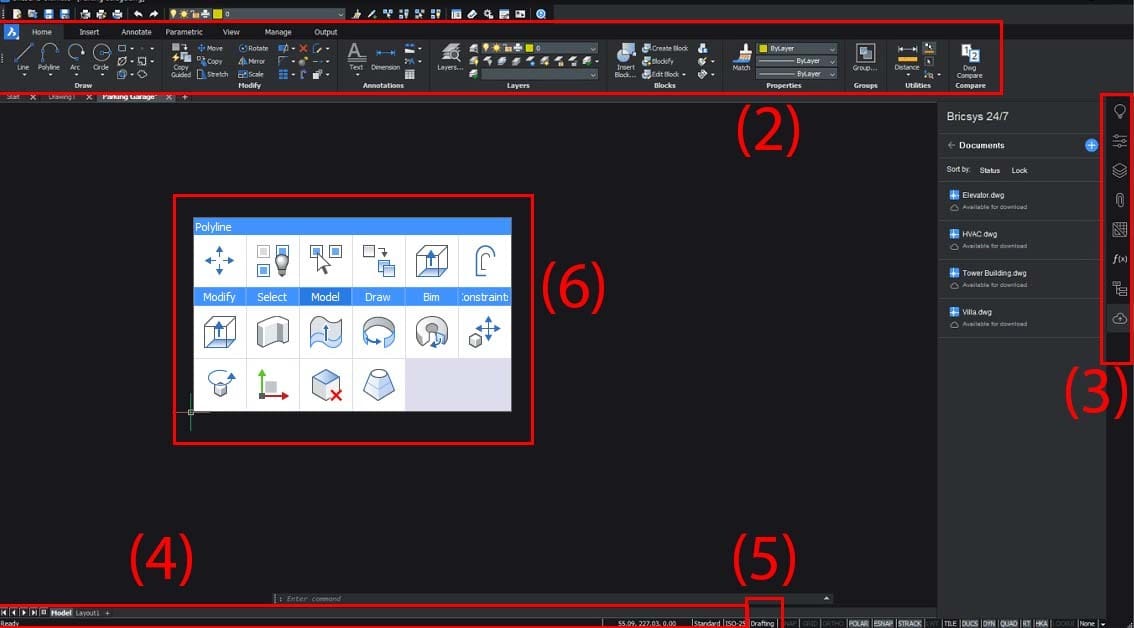Select the Create Block tool
This screenshot has height=628, width=1134.
coord(664,47)
